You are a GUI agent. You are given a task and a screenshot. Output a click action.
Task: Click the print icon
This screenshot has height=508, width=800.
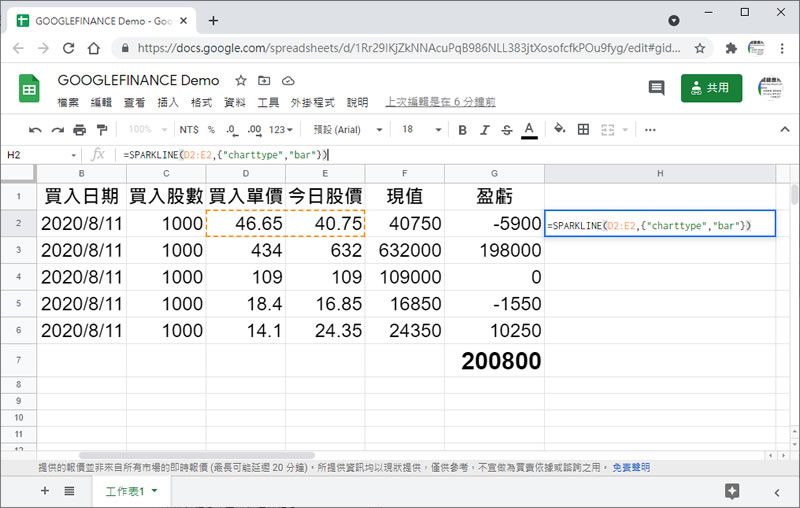coord(80,130)
